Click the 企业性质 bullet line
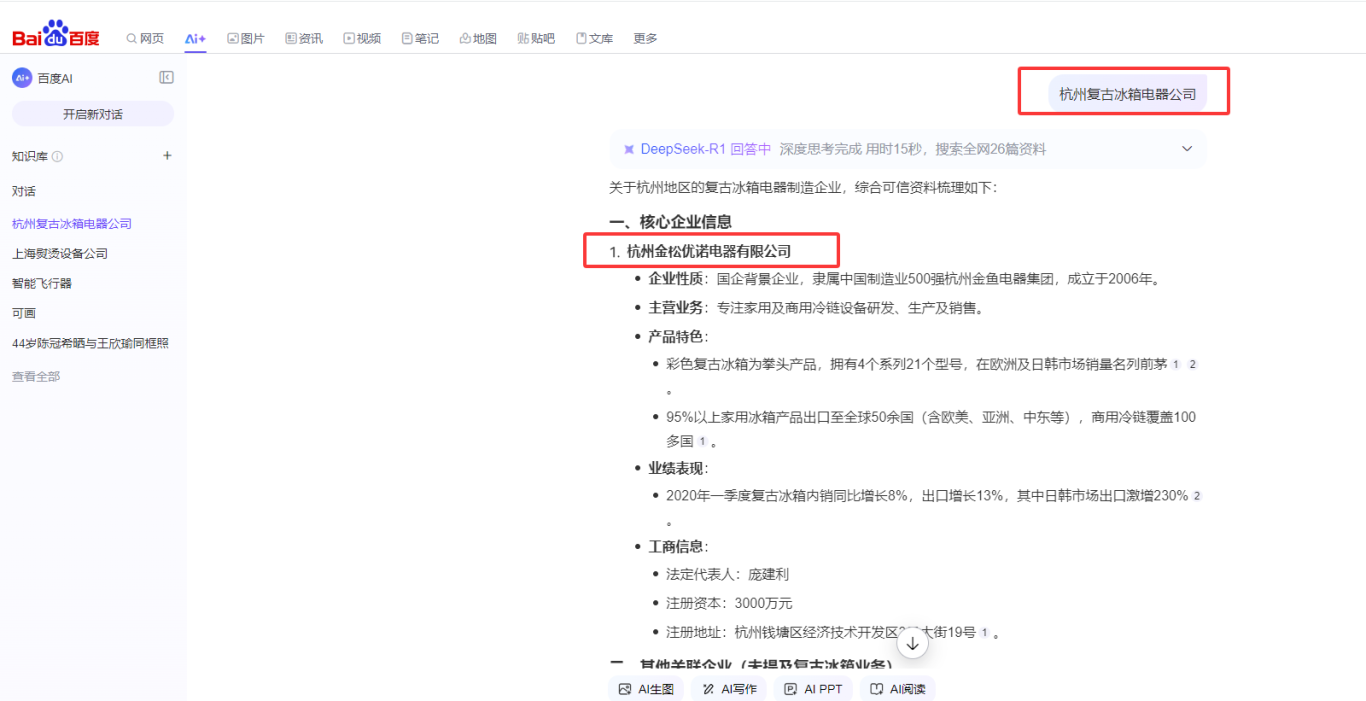This screenshot has width=1366, height=701. (x=906, y=279)
